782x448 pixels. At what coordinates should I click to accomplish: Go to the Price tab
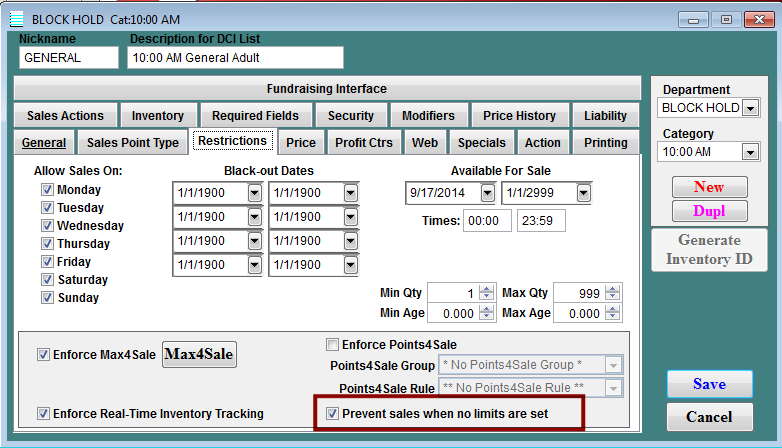pos(301,143)
